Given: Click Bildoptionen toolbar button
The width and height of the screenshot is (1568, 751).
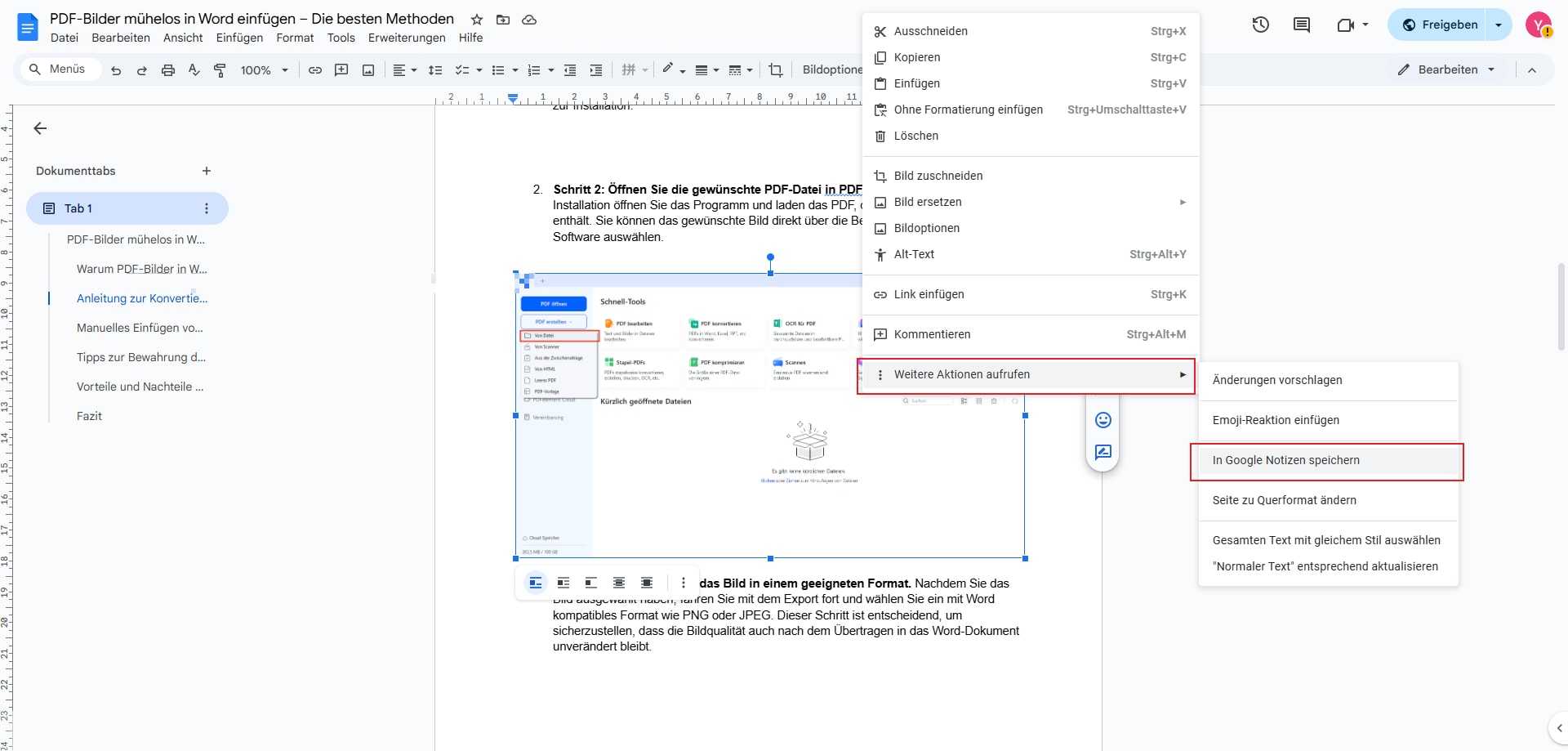Looking at the screenshot, I should coord(831,69).
